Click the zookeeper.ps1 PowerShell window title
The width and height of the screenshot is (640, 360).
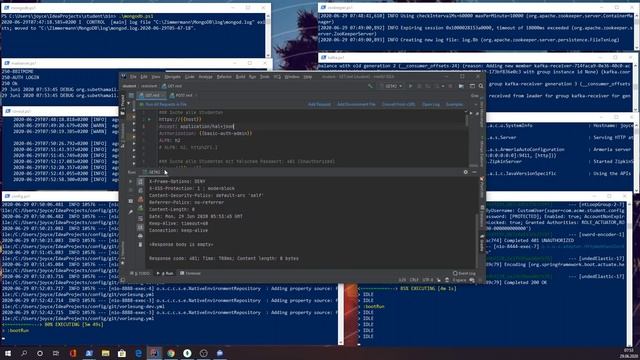point(340,7)
